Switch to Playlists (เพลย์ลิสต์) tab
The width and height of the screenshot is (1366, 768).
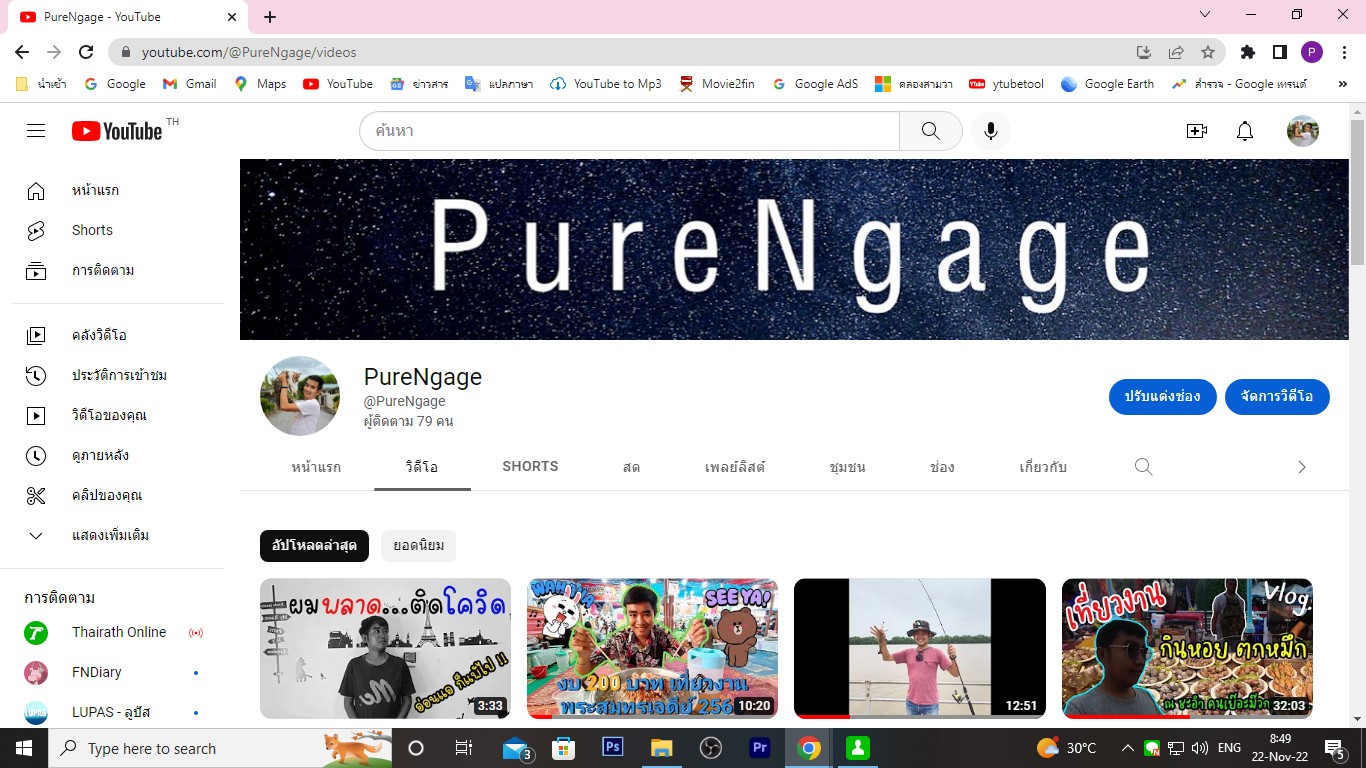point(735,467)
